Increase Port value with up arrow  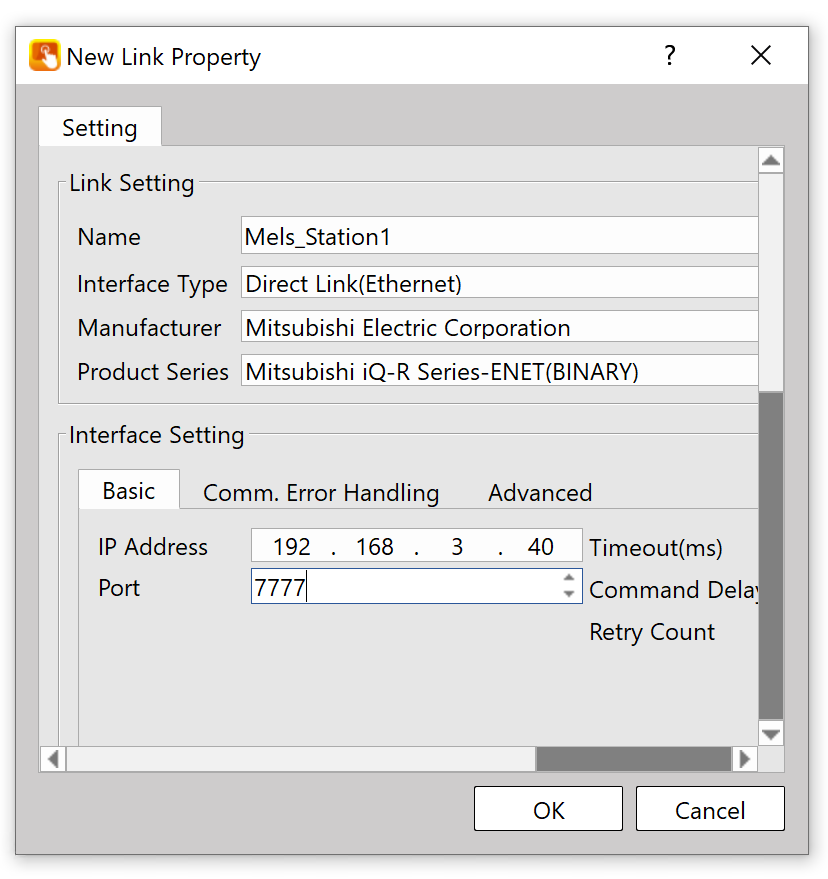click(569, 579)
